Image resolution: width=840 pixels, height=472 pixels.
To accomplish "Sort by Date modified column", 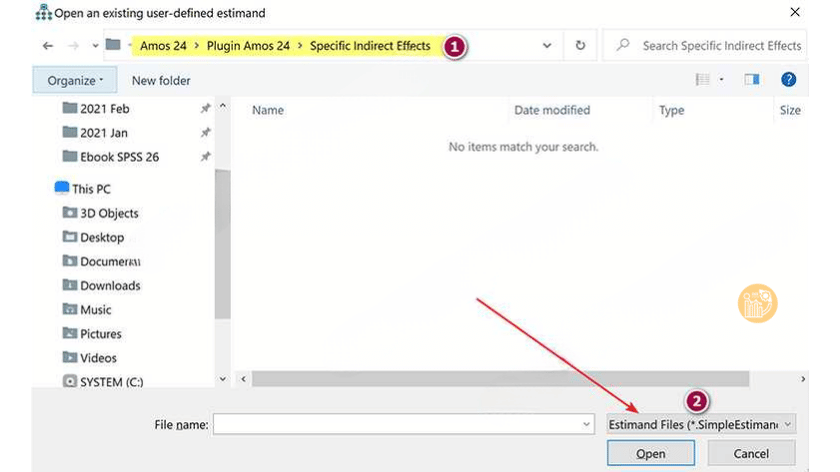I will 552,110.
